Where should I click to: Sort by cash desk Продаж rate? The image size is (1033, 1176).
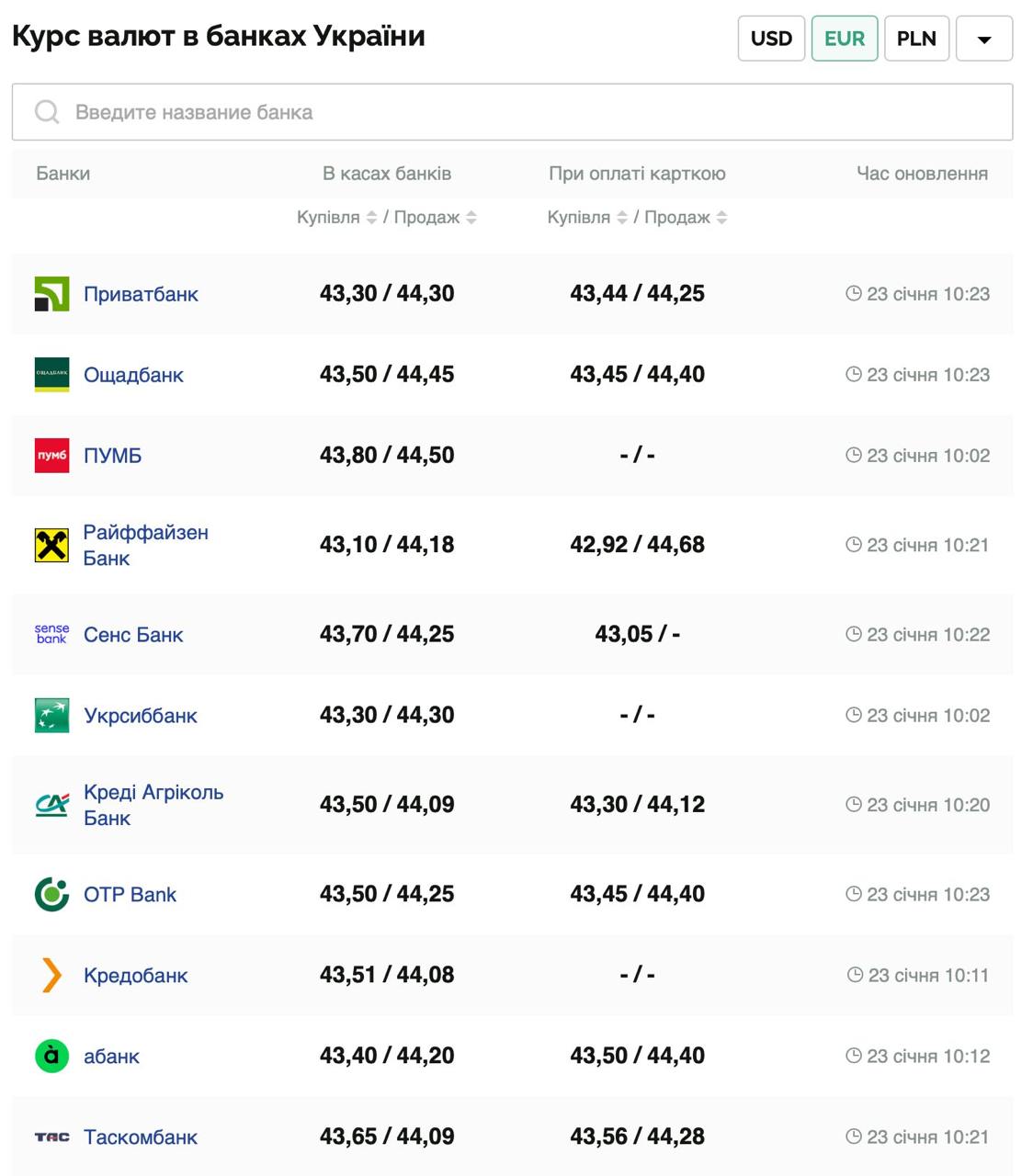click(471, 218)
